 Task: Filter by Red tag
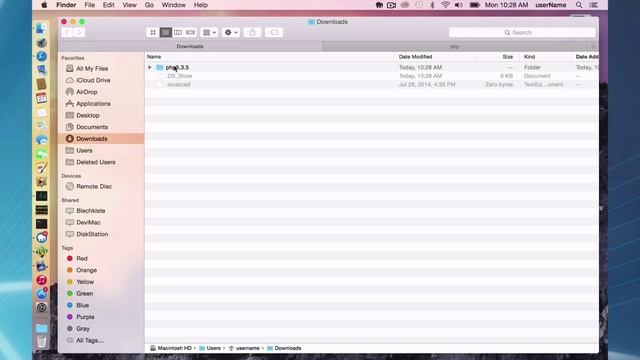[x=82, y=258]
